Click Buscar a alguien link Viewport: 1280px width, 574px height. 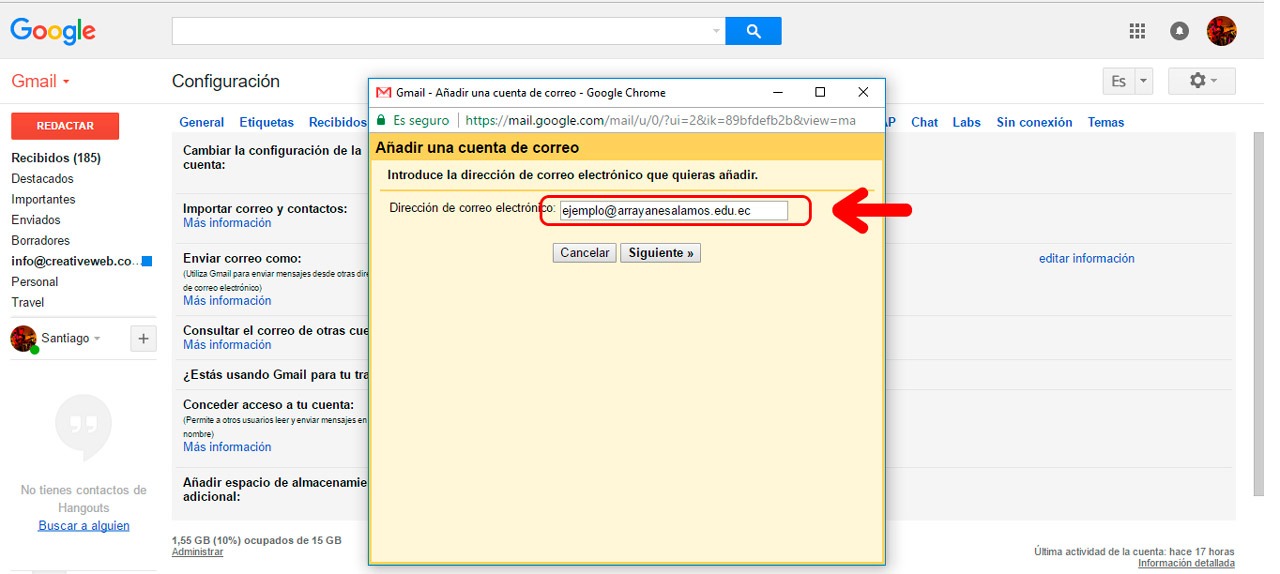[84, 526]
